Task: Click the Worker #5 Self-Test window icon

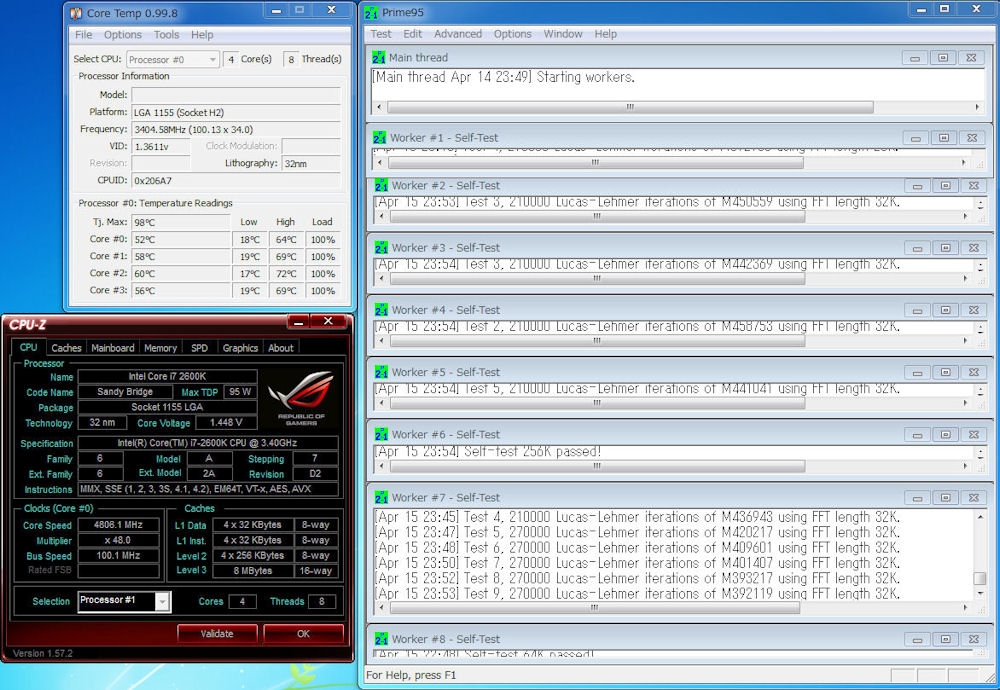Action: (381, 372)
